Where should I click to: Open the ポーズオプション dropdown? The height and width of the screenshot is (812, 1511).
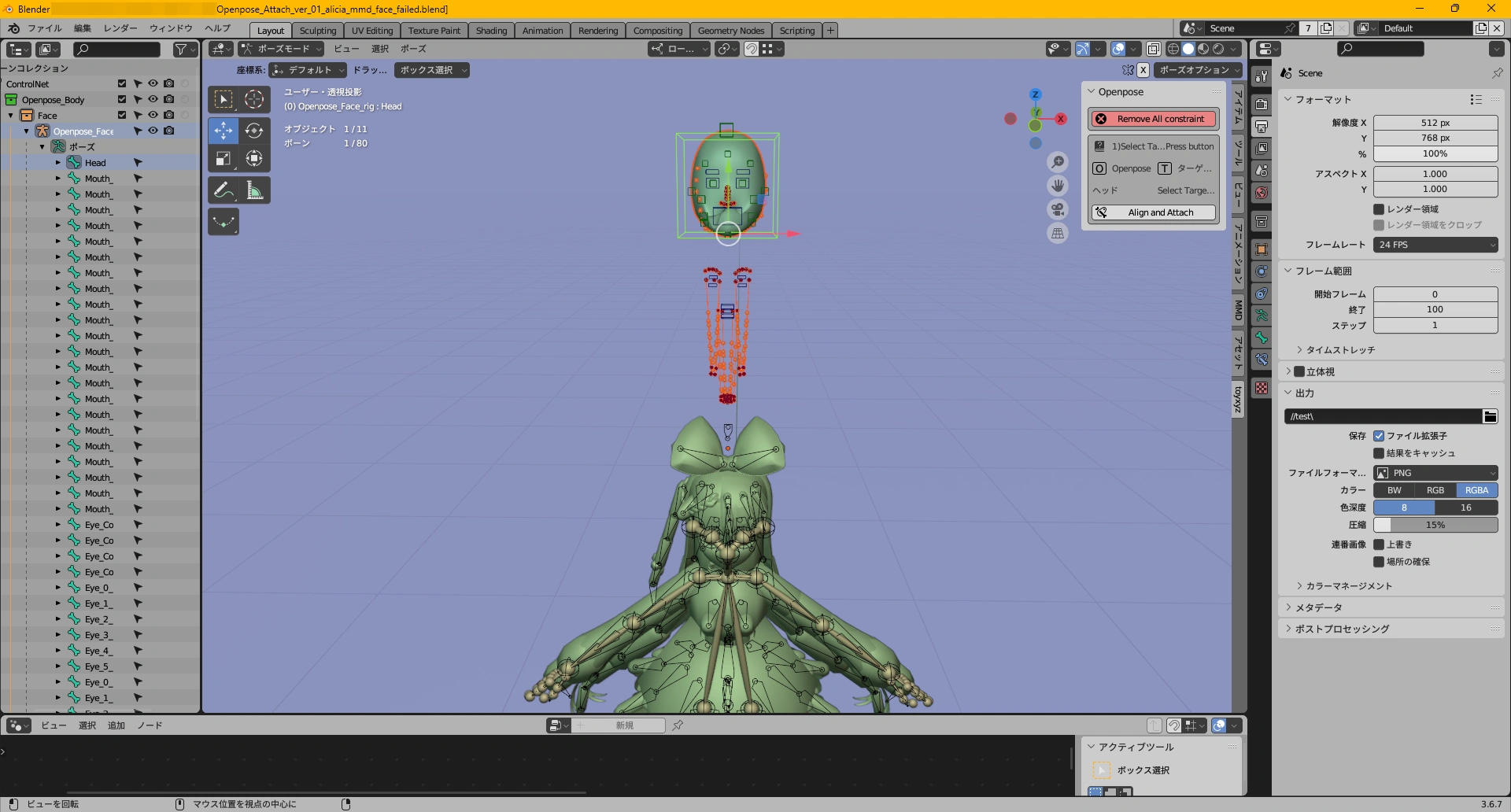pyautogui.click(x=1198, y=70)
